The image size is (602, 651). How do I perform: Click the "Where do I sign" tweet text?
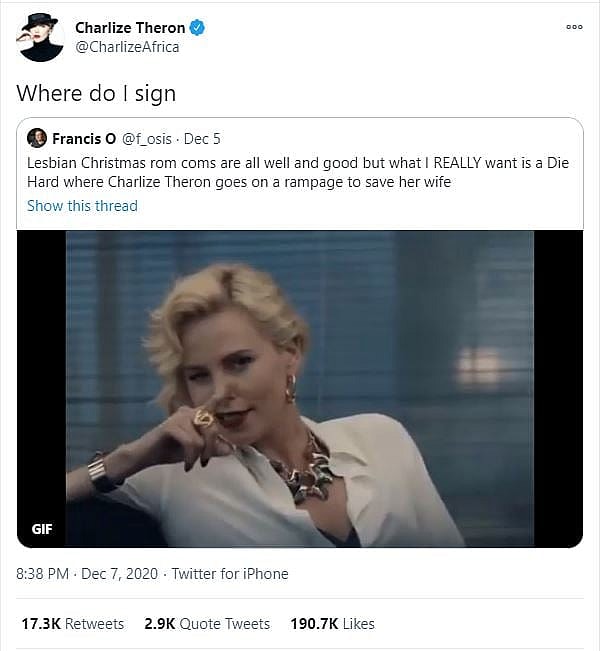point(96,94)
